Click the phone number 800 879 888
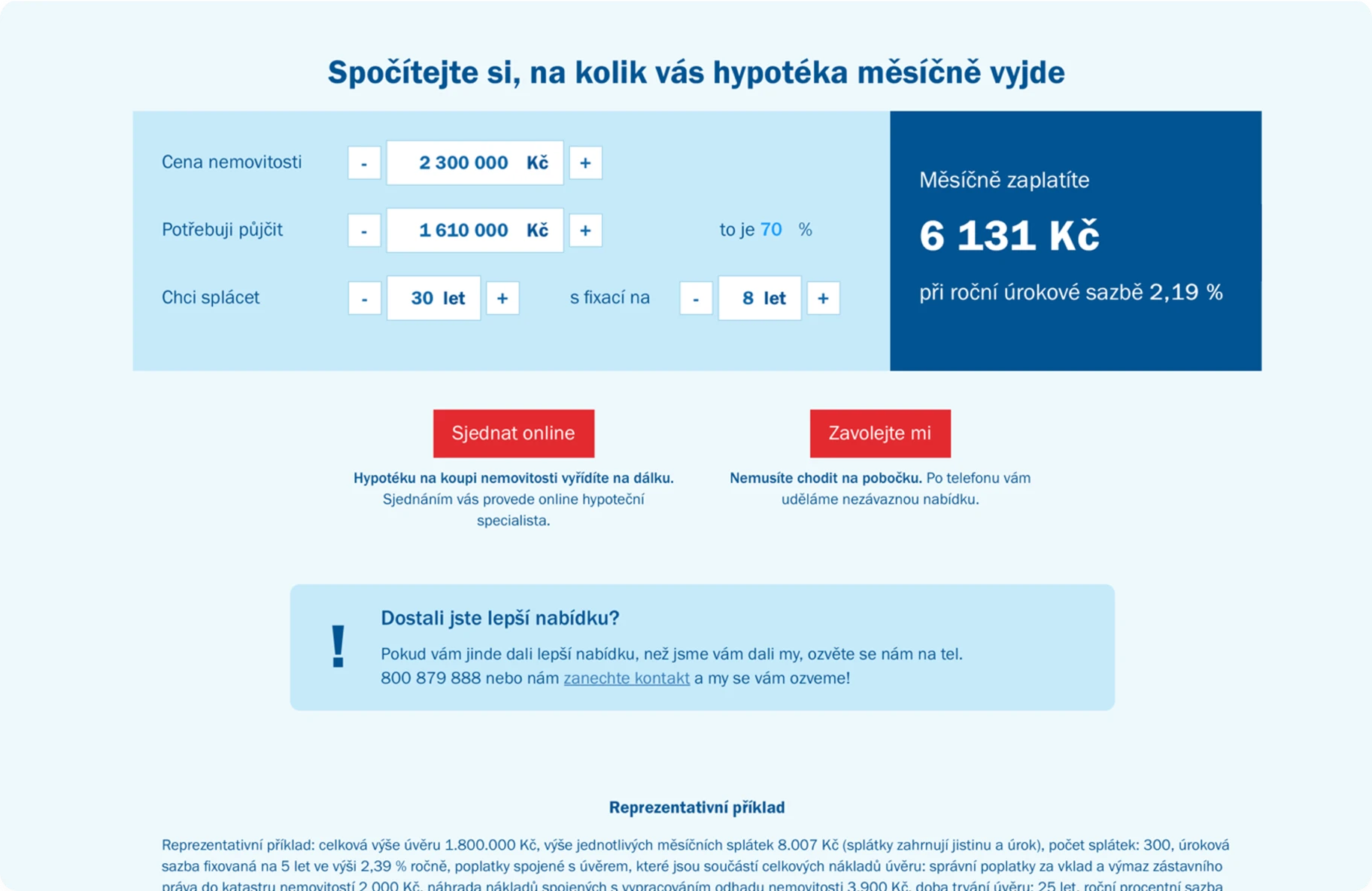The image size is (1372, 891). tap(430, 677)
